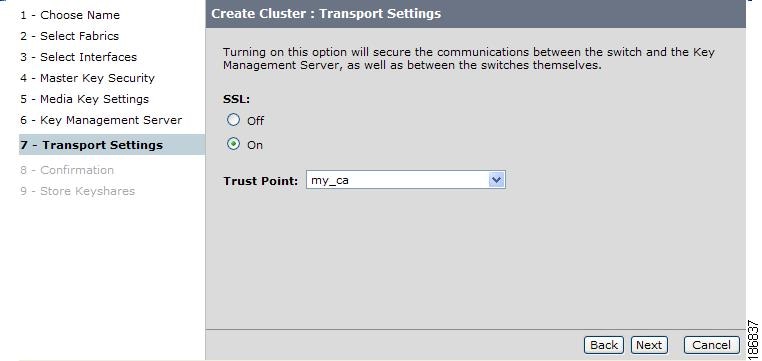The image size is (762, 361).
Task: Jump to step 3 - Select Interfaces
Action: pos(79,57)
